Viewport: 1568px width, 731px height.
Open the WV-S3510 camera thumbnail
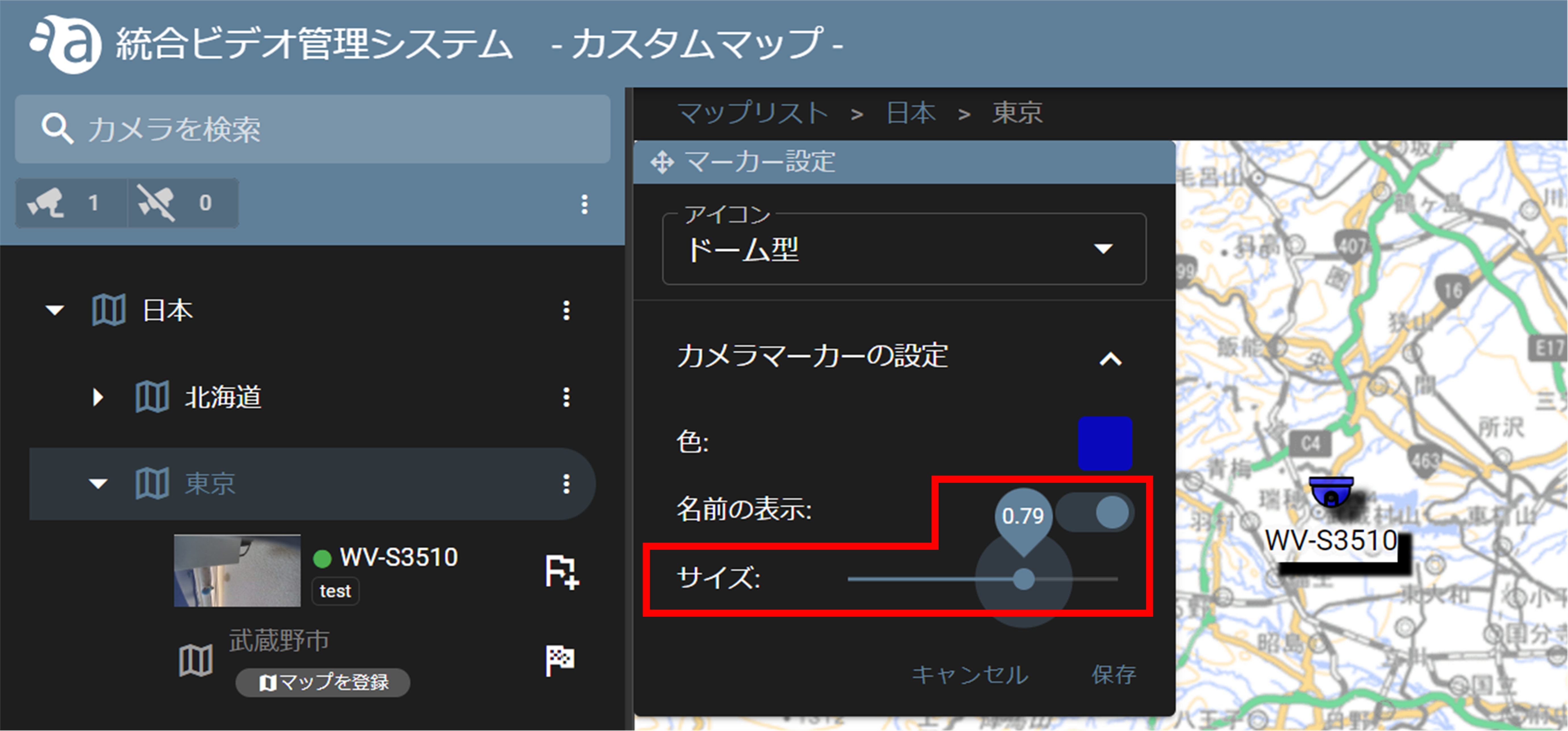(x=237, y=570)
